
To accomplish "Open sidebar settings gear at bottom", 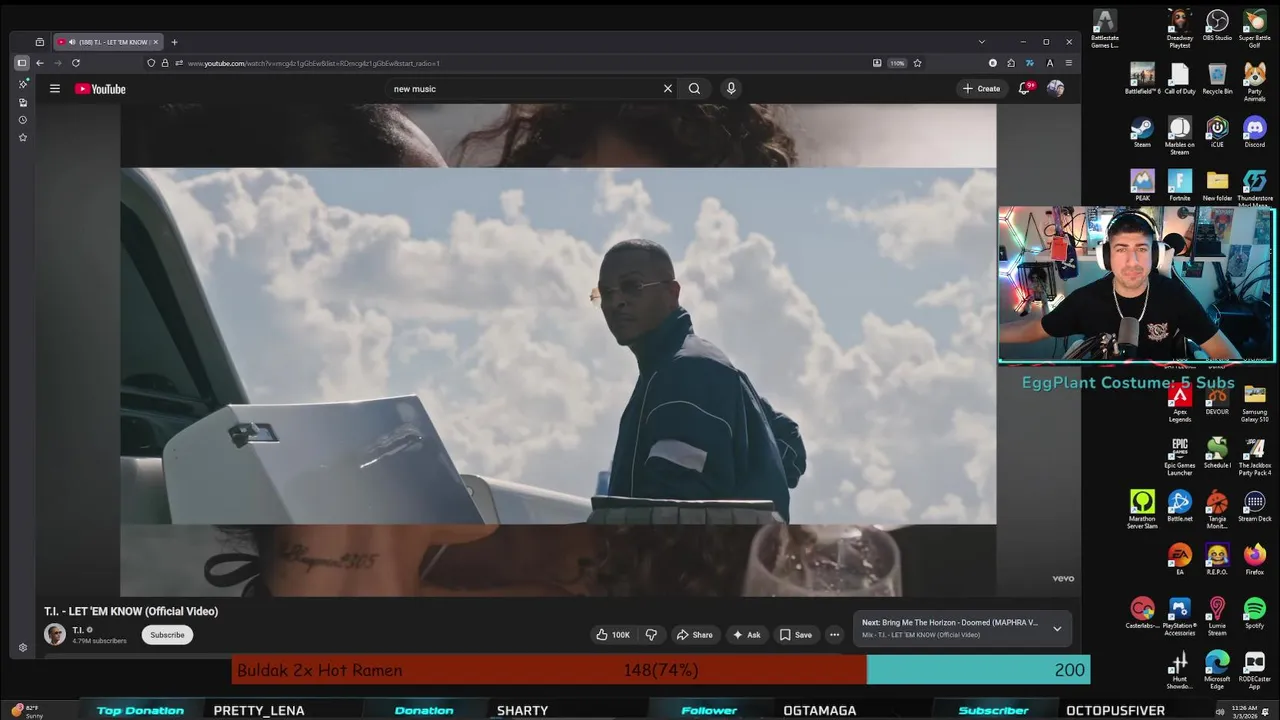I will (23, 648).
